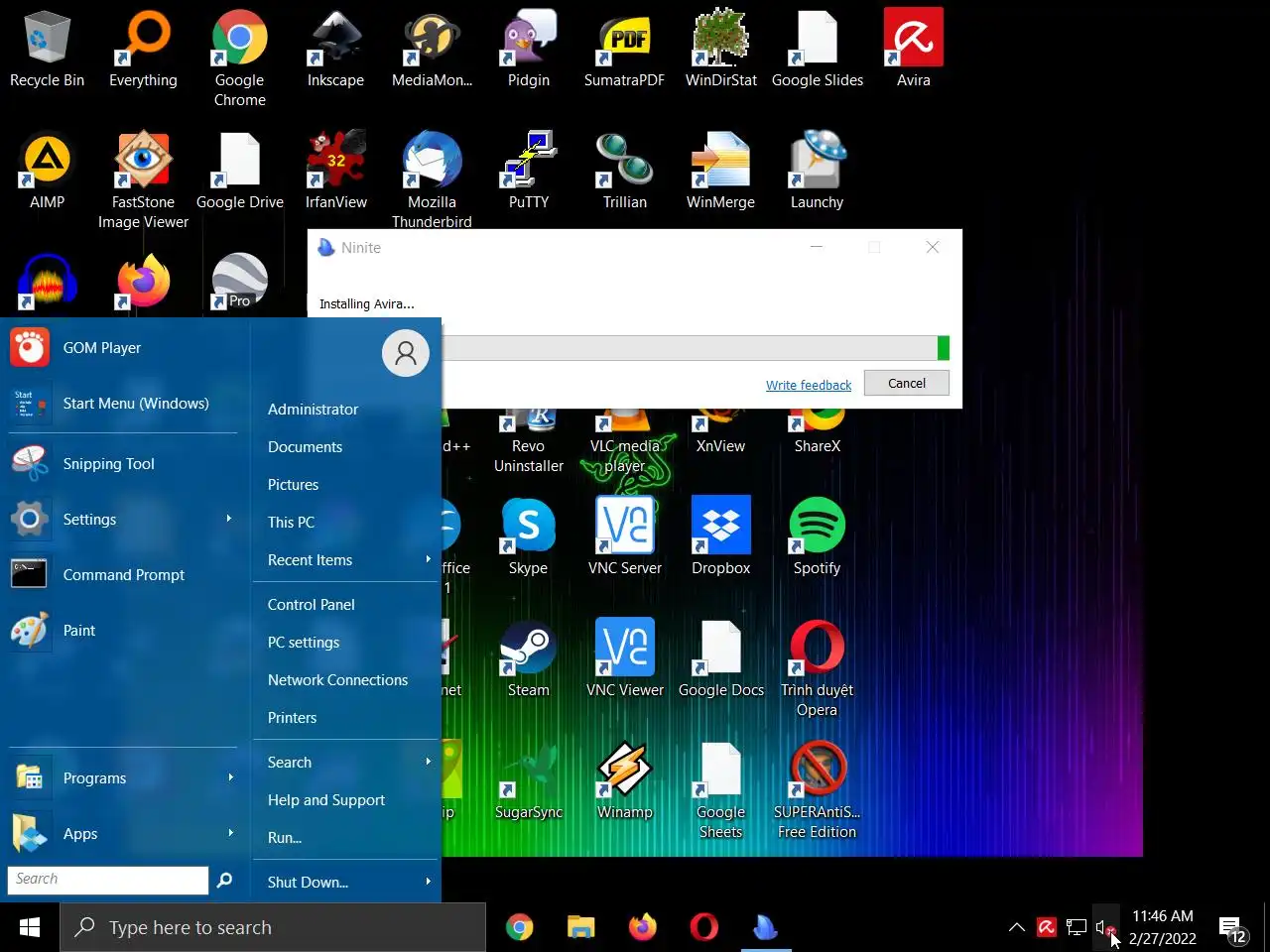Screen dimensions: 1270x952
Task: Expand the Programs submenu
Action: [123, 777]
